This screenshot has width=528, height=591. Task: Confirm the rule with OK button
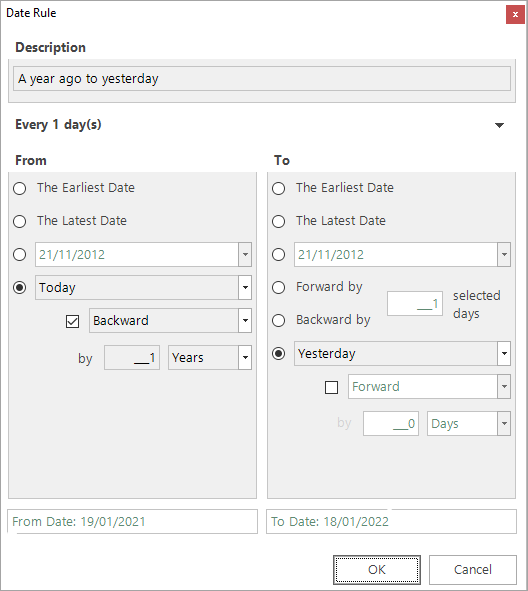377,570
